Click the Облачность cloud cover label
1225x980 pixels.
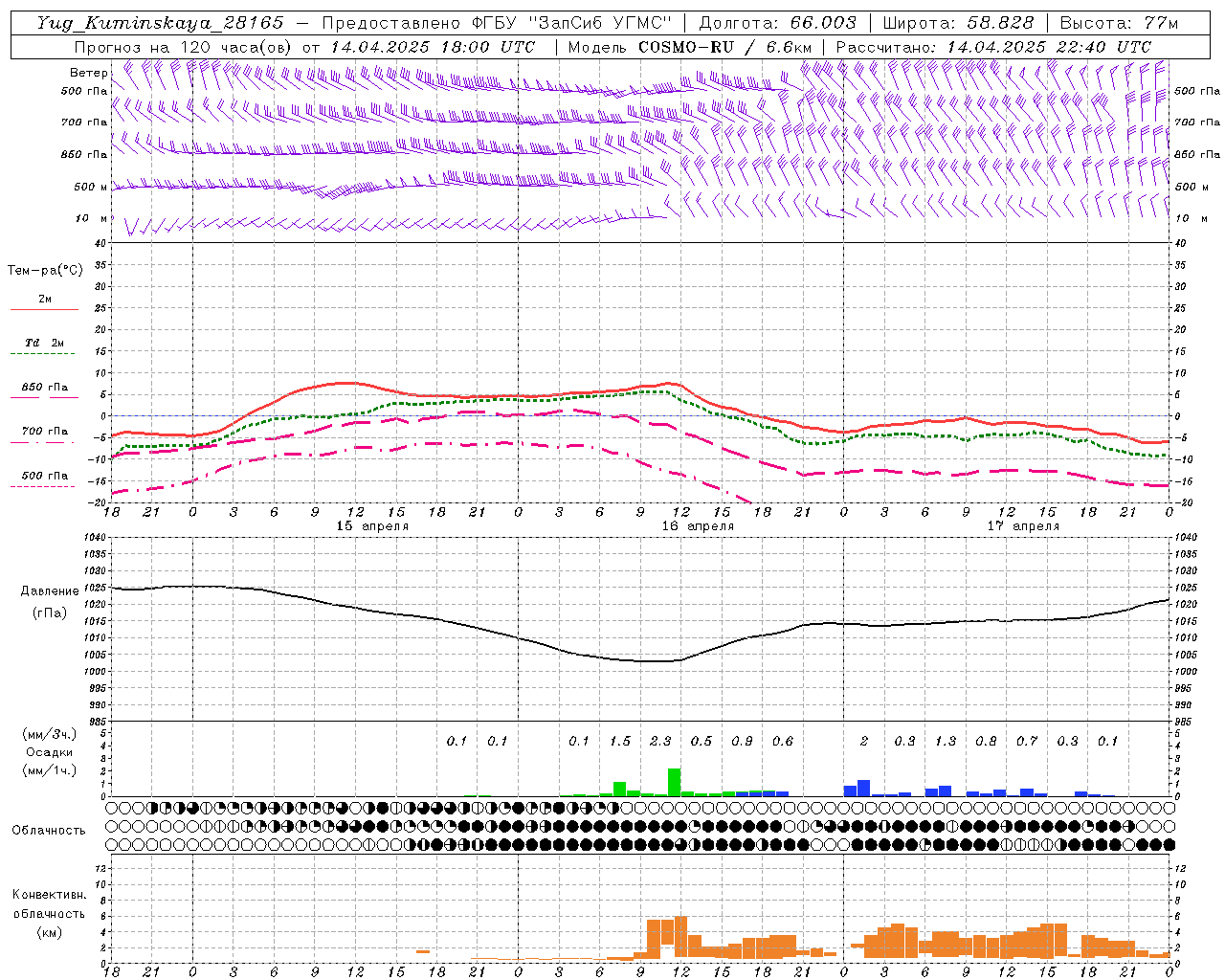pos(49,831)
